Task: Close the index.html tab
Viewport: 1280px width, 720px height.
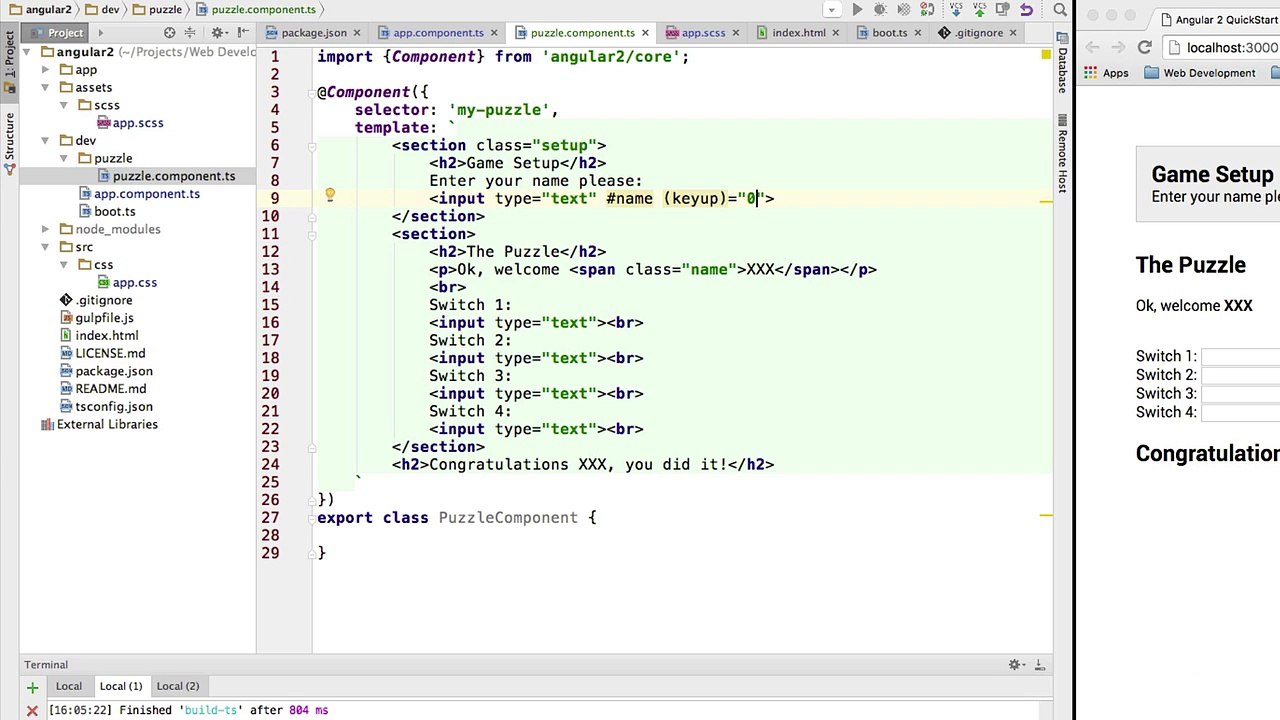Action: [x=837, y=33]
